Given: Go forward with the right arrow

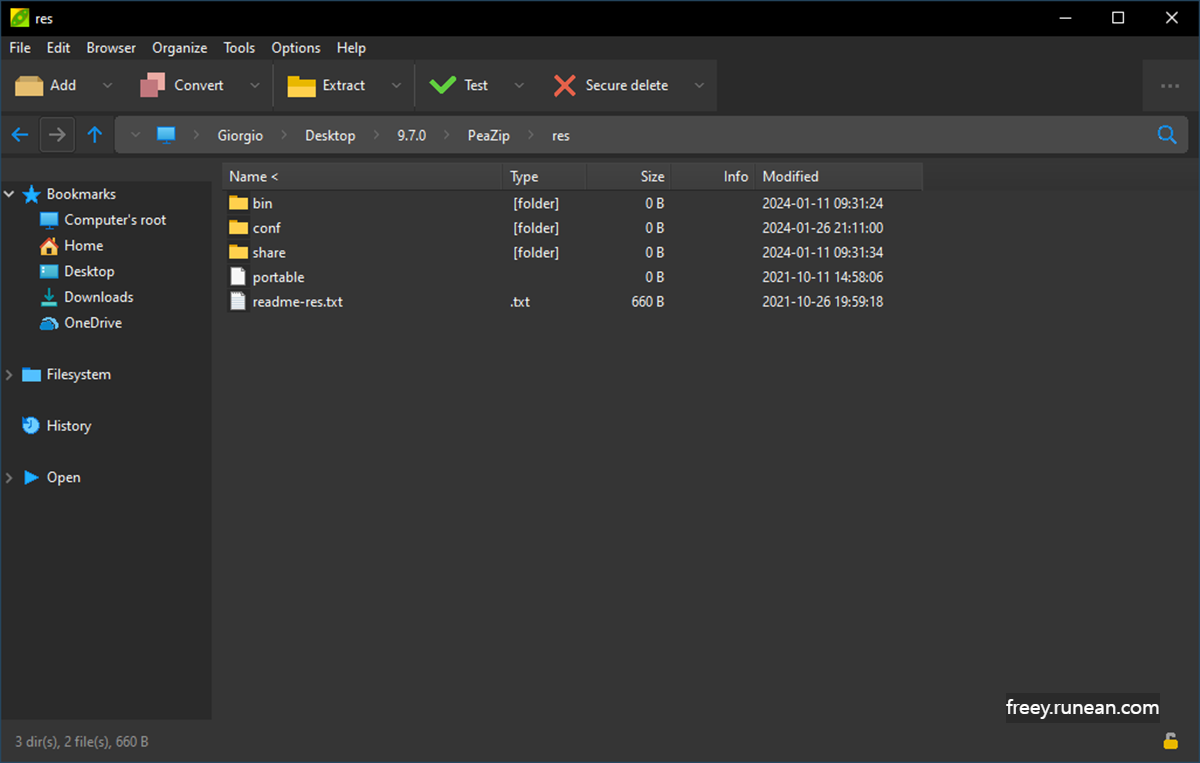Looking at the screenshot, I should point(58,135).
